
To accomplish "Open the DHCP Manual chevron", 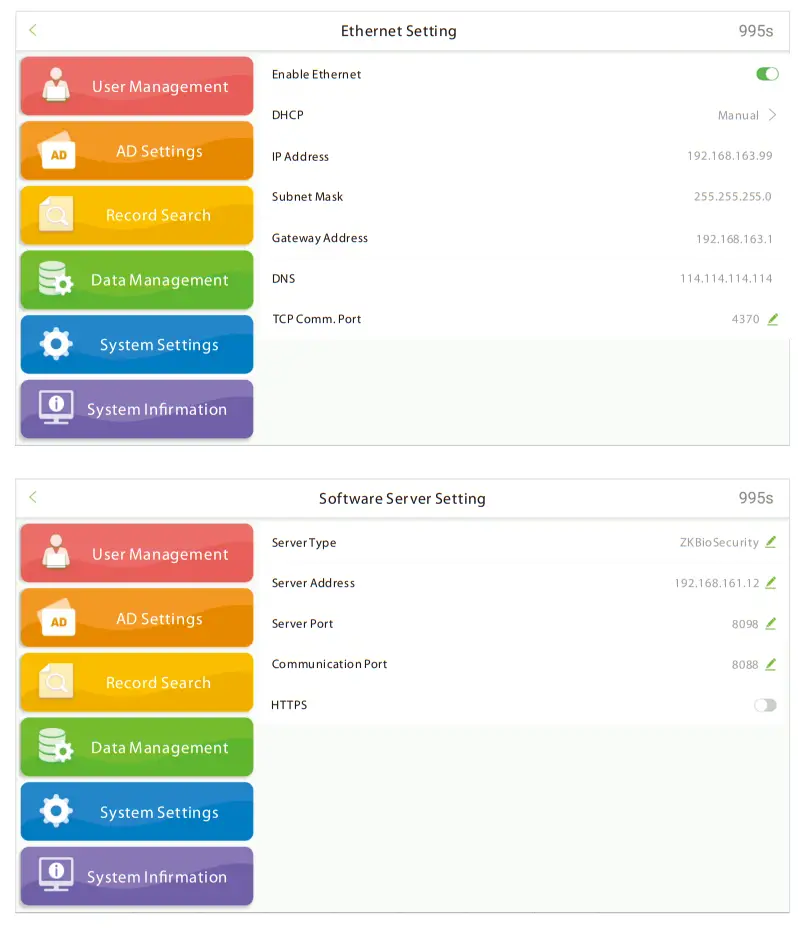I will coord(772,115).
